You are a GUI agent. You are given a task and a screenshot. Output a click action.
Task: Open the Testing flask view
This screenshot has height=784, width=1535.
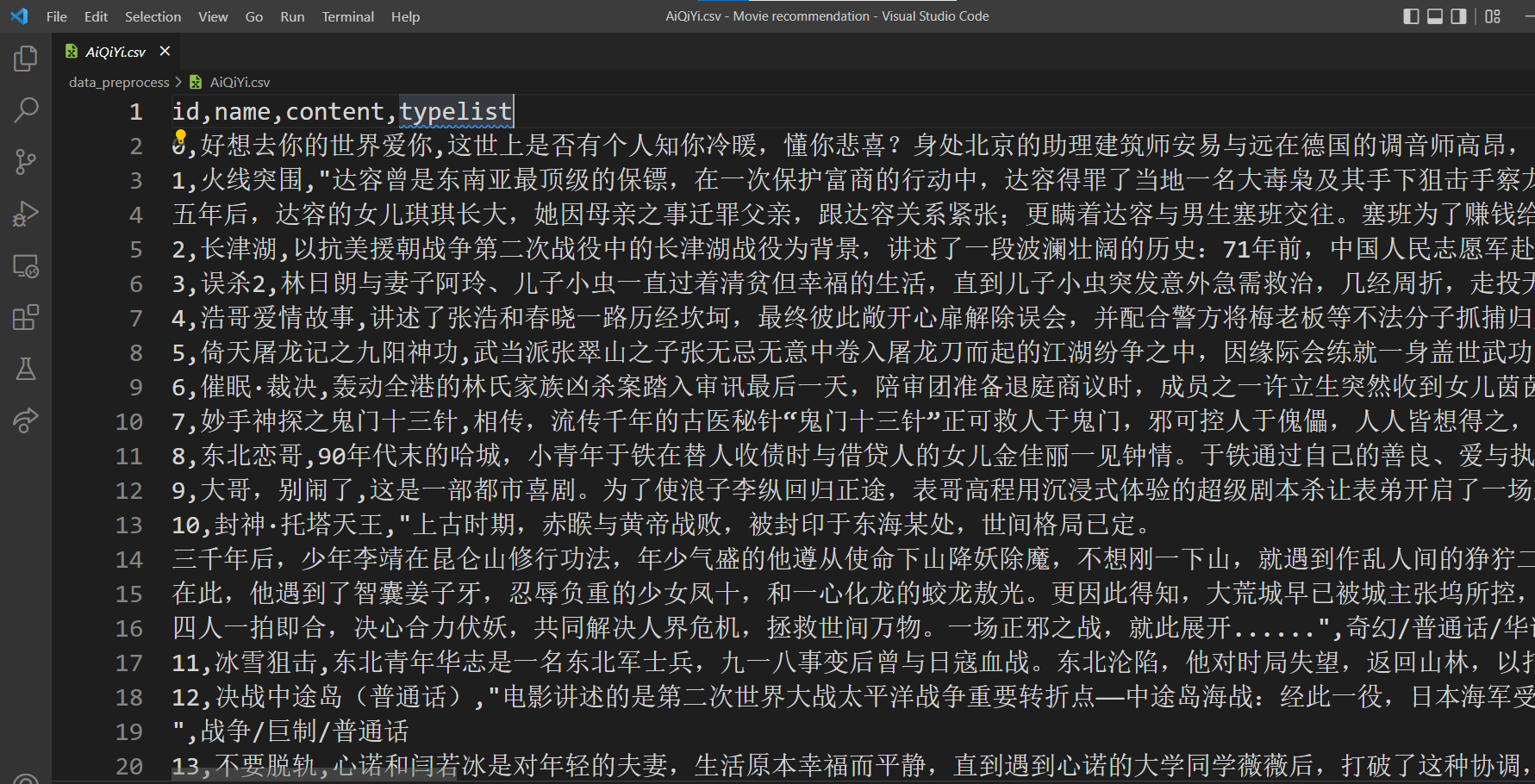tap(26, 369)
